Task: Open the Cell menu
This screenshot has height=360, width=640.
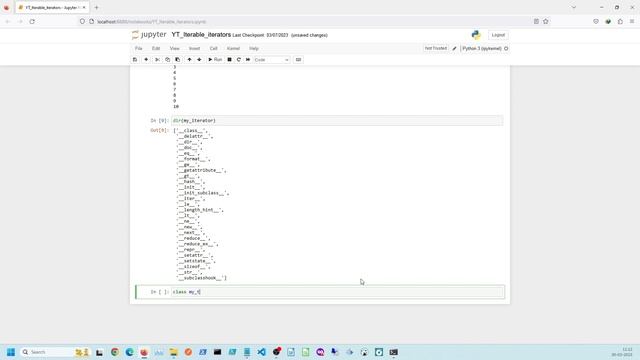Action: (x=213, y=48)
